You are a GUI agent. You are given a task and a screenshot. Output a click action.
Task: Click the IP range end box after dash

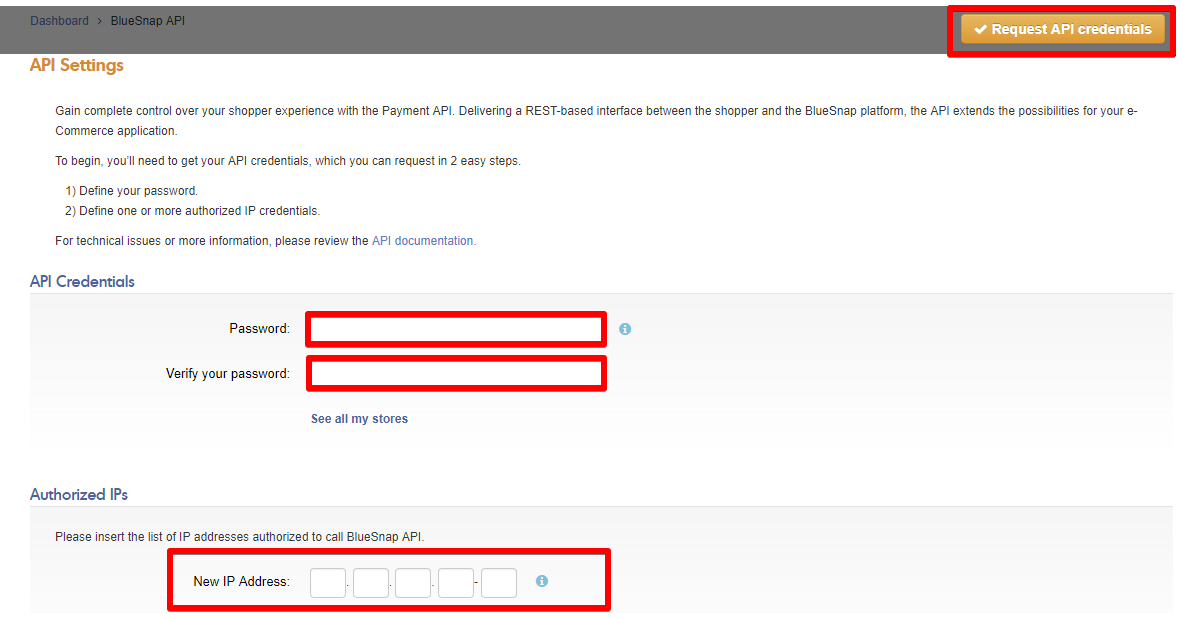click(x=499, y=583)
